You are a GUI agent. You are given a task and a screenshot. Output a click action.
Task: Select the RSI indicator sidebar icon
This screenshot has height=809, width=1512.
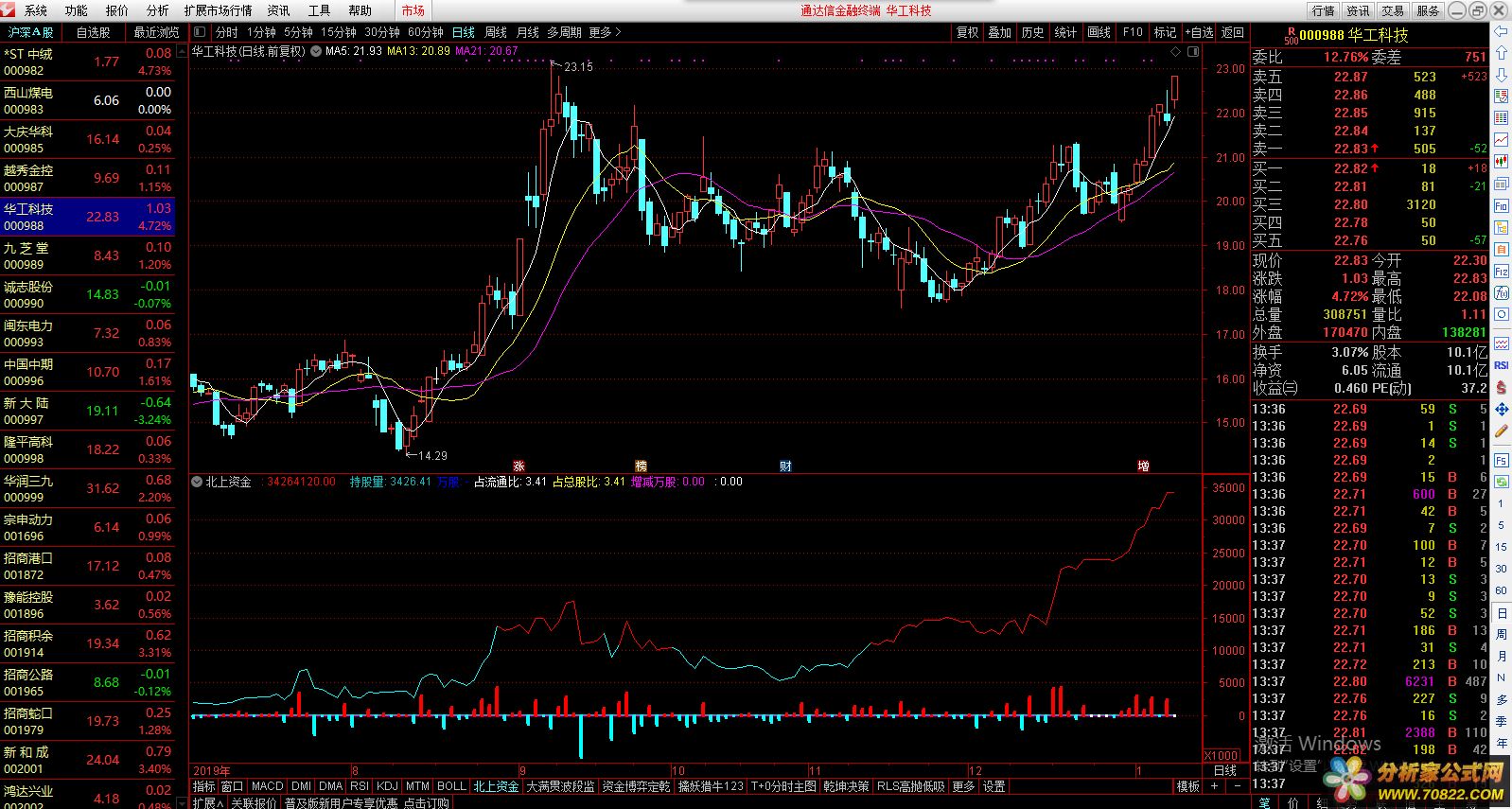click(1501, 365)
